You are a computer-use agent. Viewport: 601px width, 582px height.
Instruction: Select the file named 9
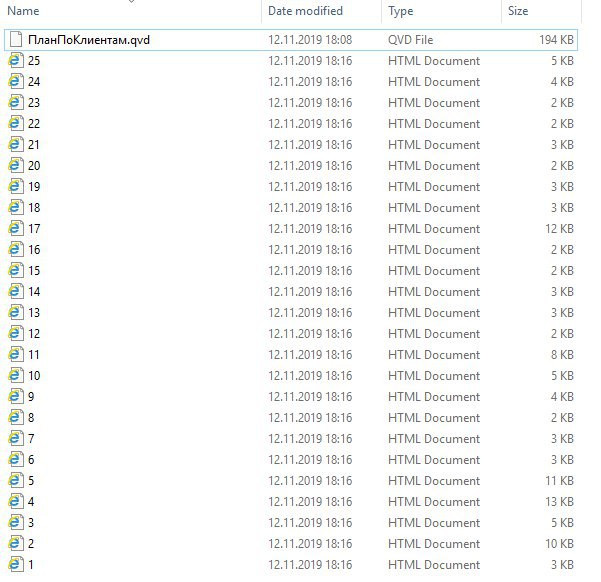click(31, 396)
